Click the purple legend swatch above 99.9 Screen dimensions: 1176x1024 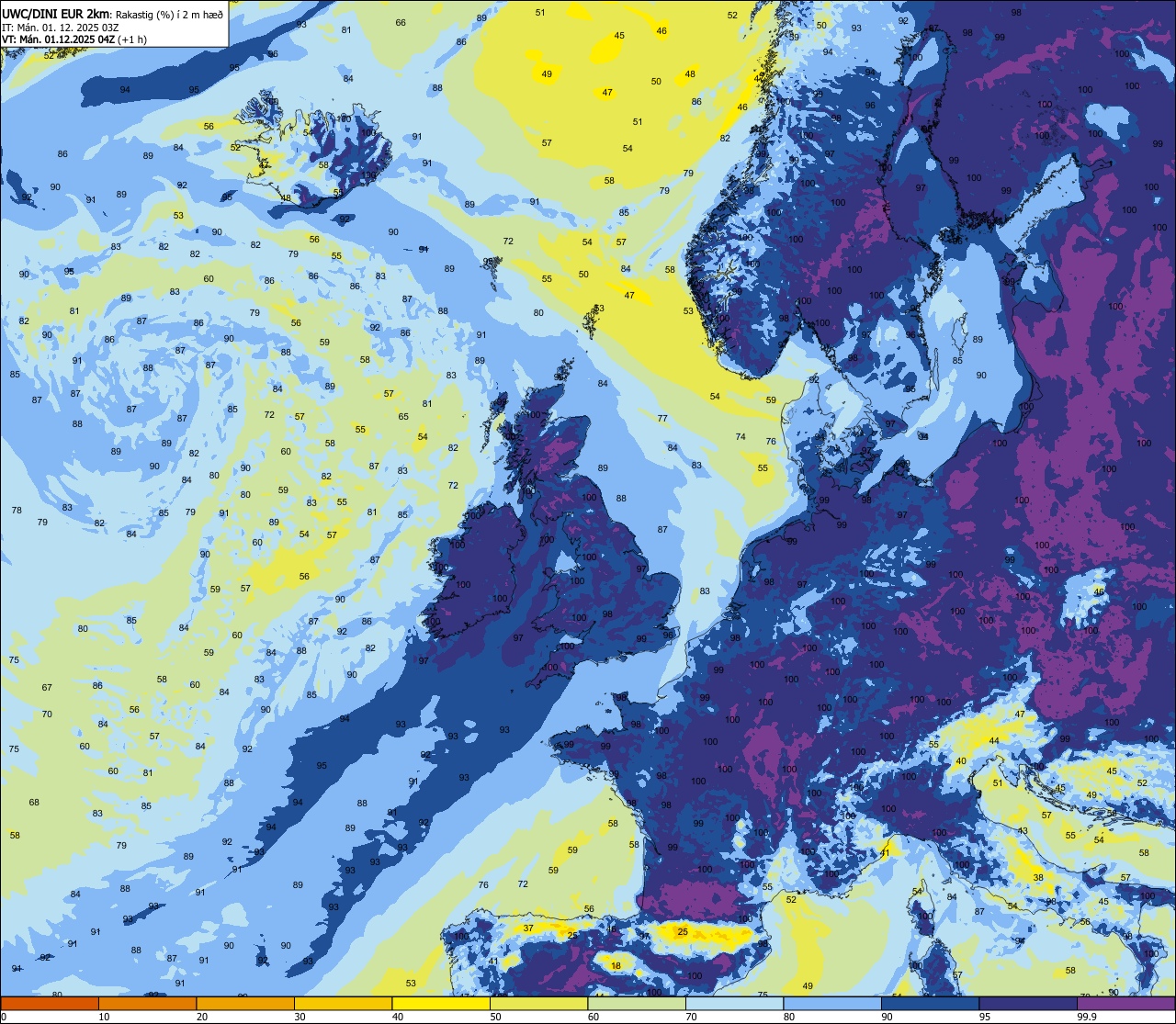pyautogui.click(x=1126, y=1003)
